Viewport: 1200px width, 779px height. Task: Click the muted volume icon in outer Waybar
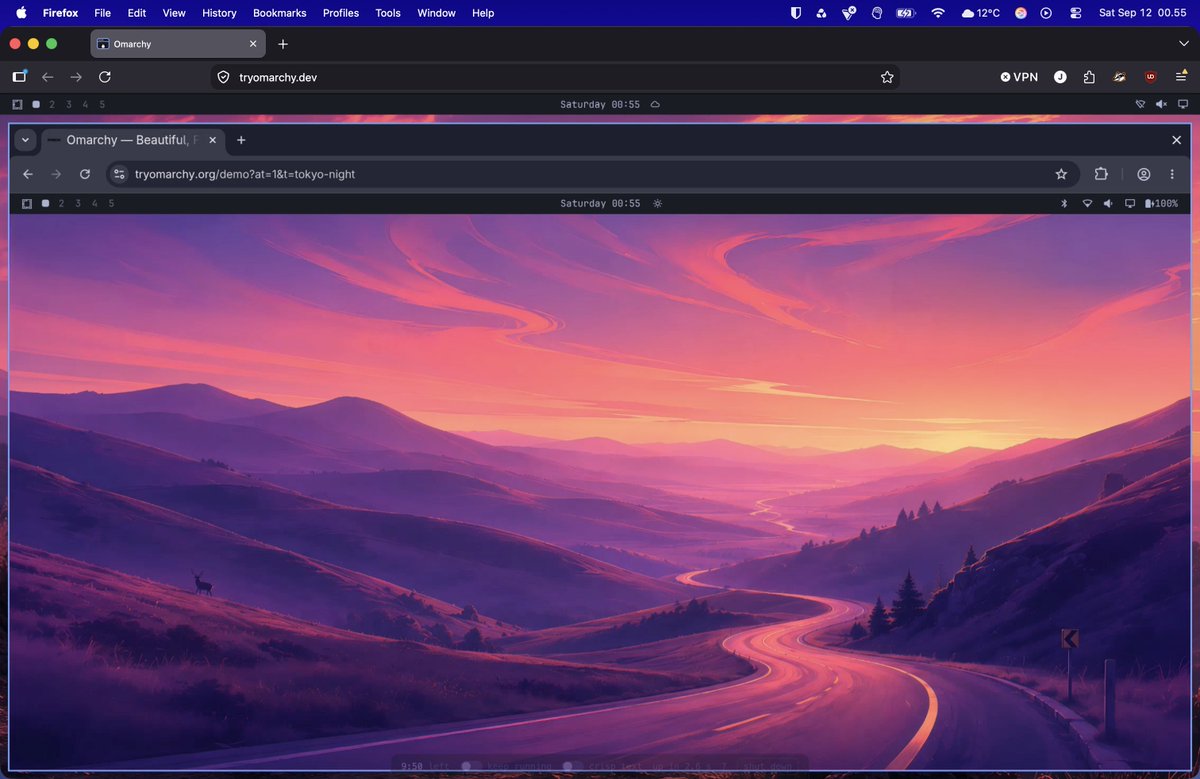tap(1161, 104)
